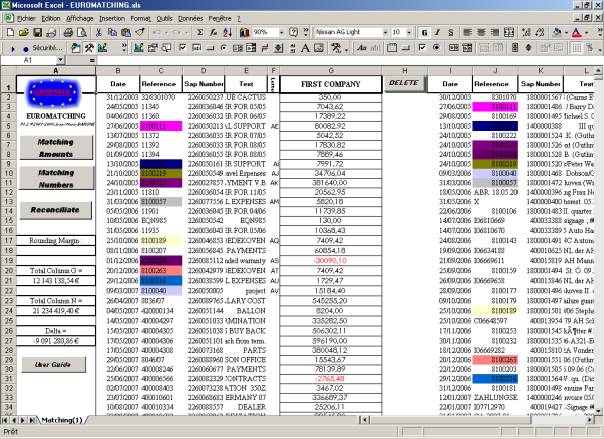Click the Name Box showing A1
604x439 pixels.
click(28, 60)
